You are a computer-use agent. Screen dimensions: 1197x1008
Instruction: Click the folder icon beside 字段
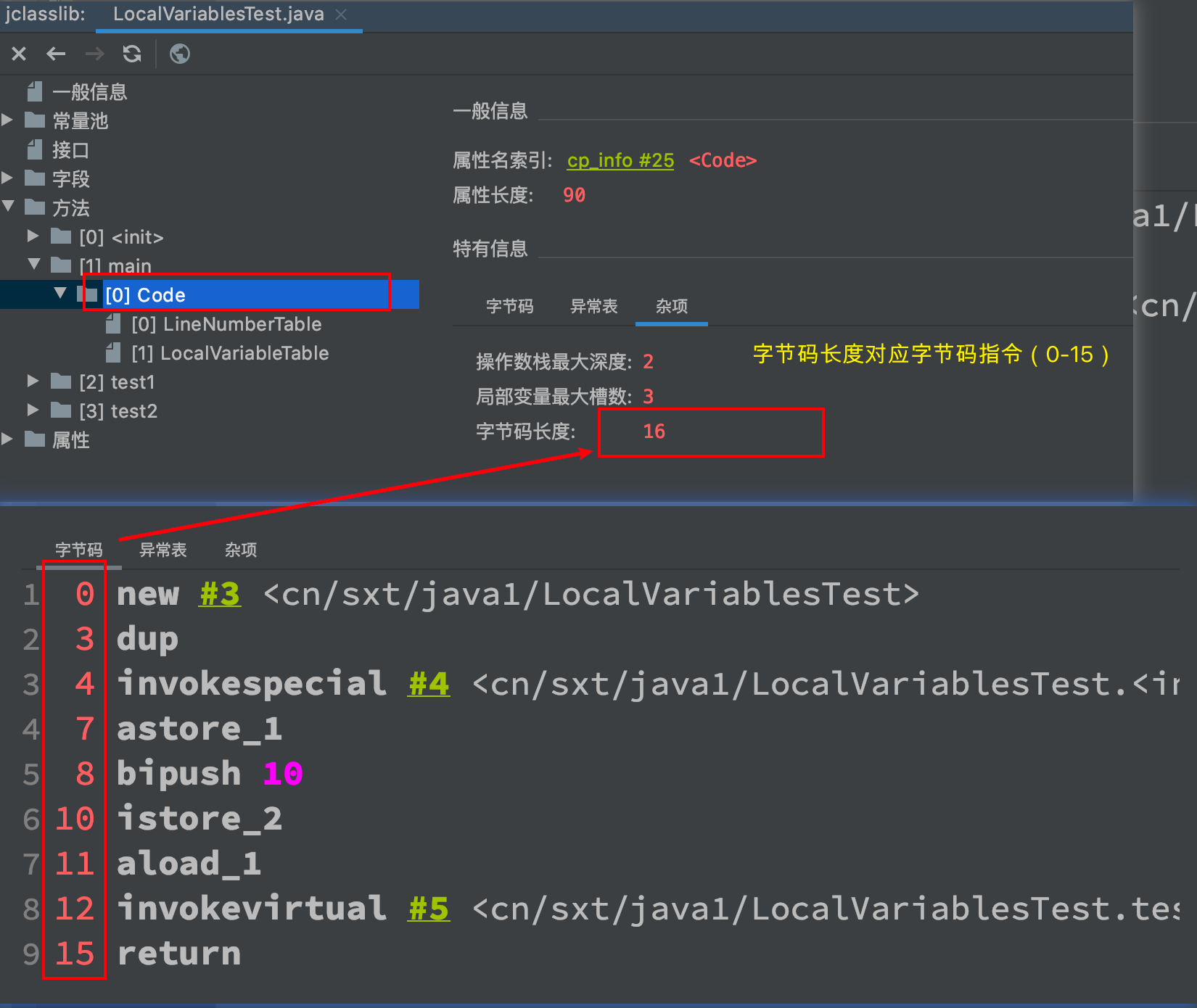click(x=35, y=178)
